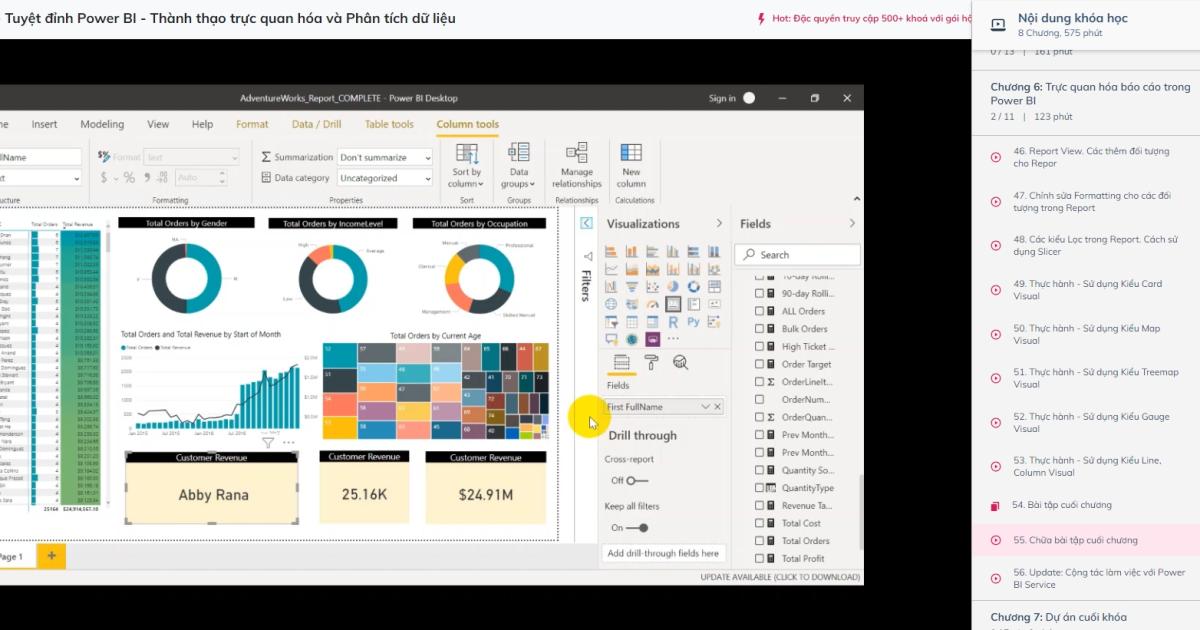This screenshot has width=1200, height=630.
Task: Open lesson 51 Treemap Visual
Action: pos(1087,378)
